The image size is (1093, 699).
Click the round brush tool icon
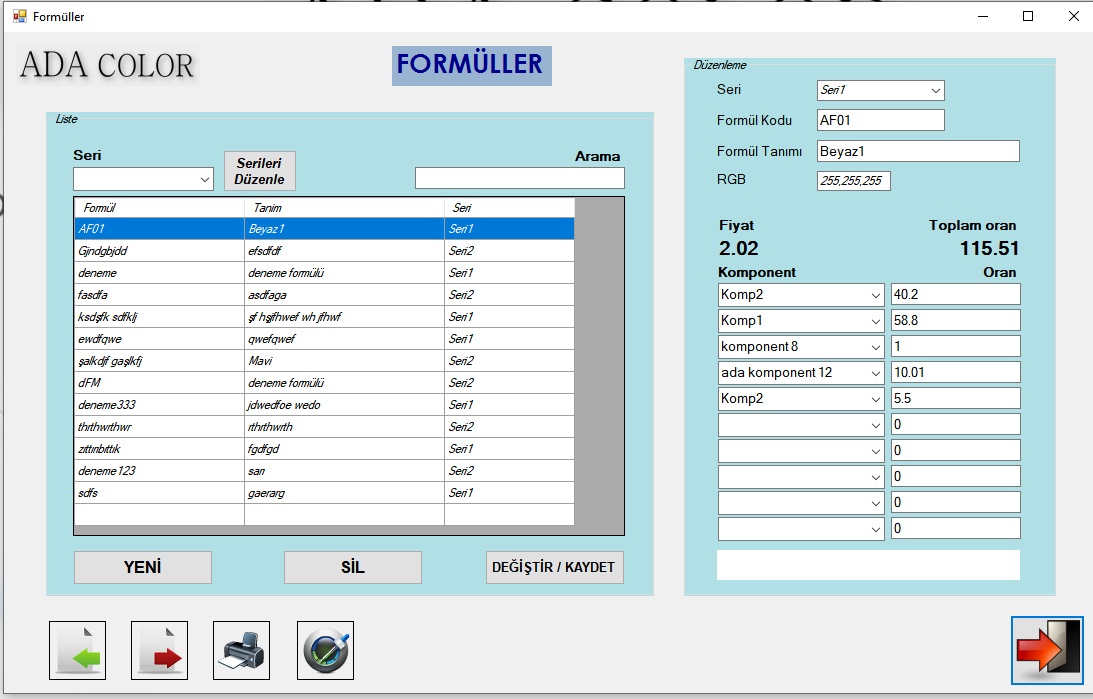(x=325, y=650)
